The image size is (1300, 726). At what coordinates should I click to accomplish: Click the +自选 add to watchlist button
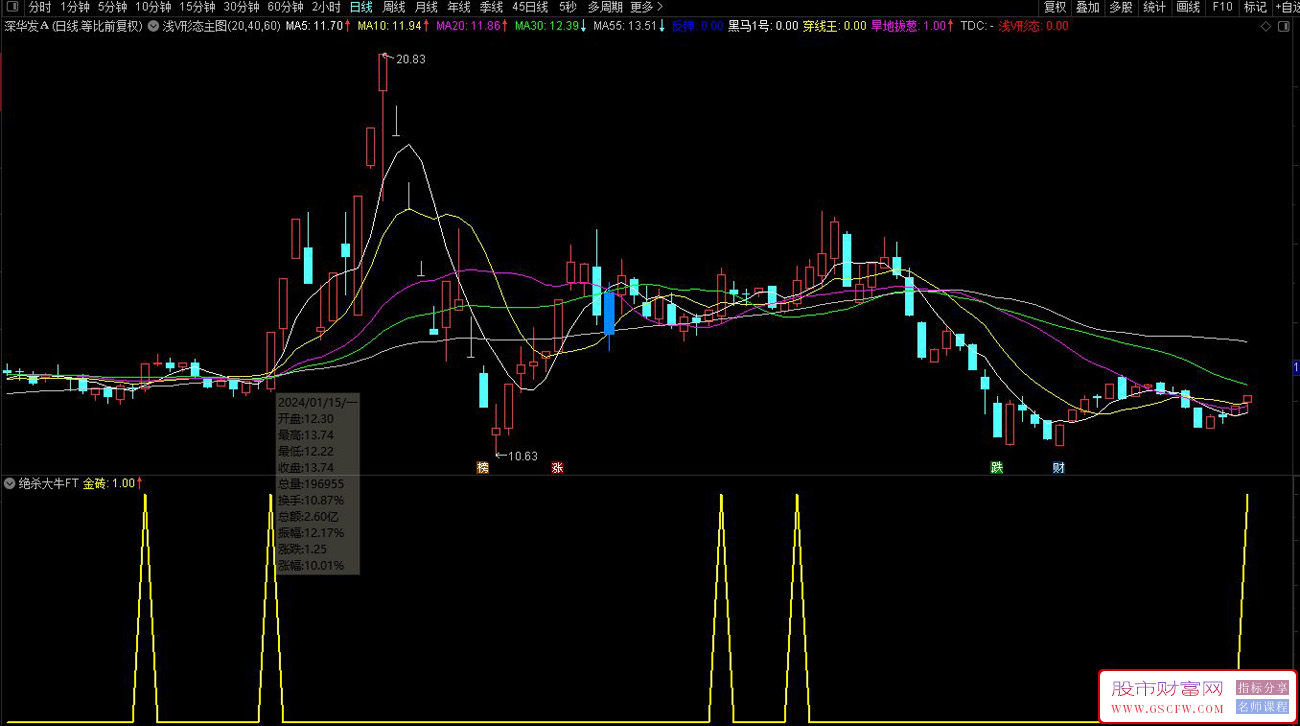(x=1286, y=7)
